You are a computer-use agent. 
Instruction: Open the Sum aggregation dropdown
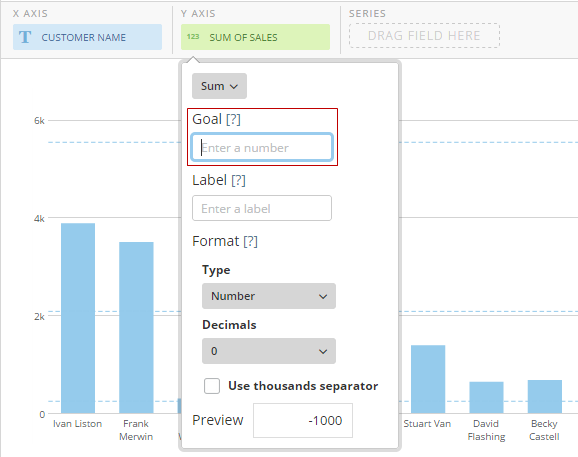coord(219,86)
